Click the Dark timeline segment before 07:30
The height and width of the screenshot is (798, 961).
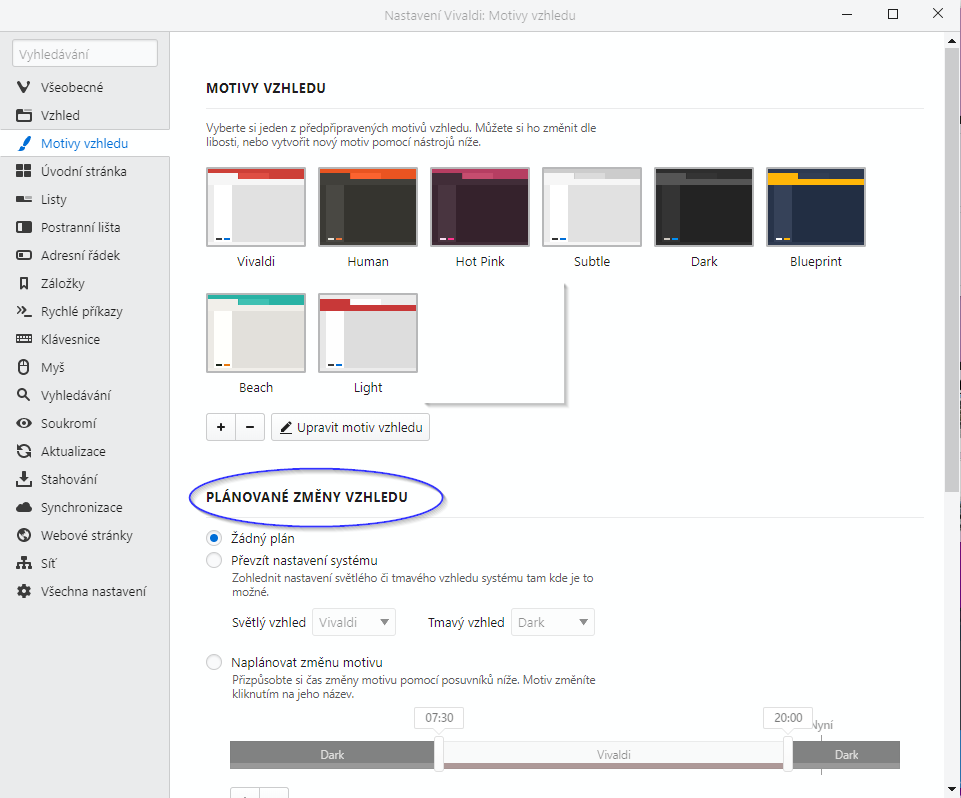[x=332, y=754]
